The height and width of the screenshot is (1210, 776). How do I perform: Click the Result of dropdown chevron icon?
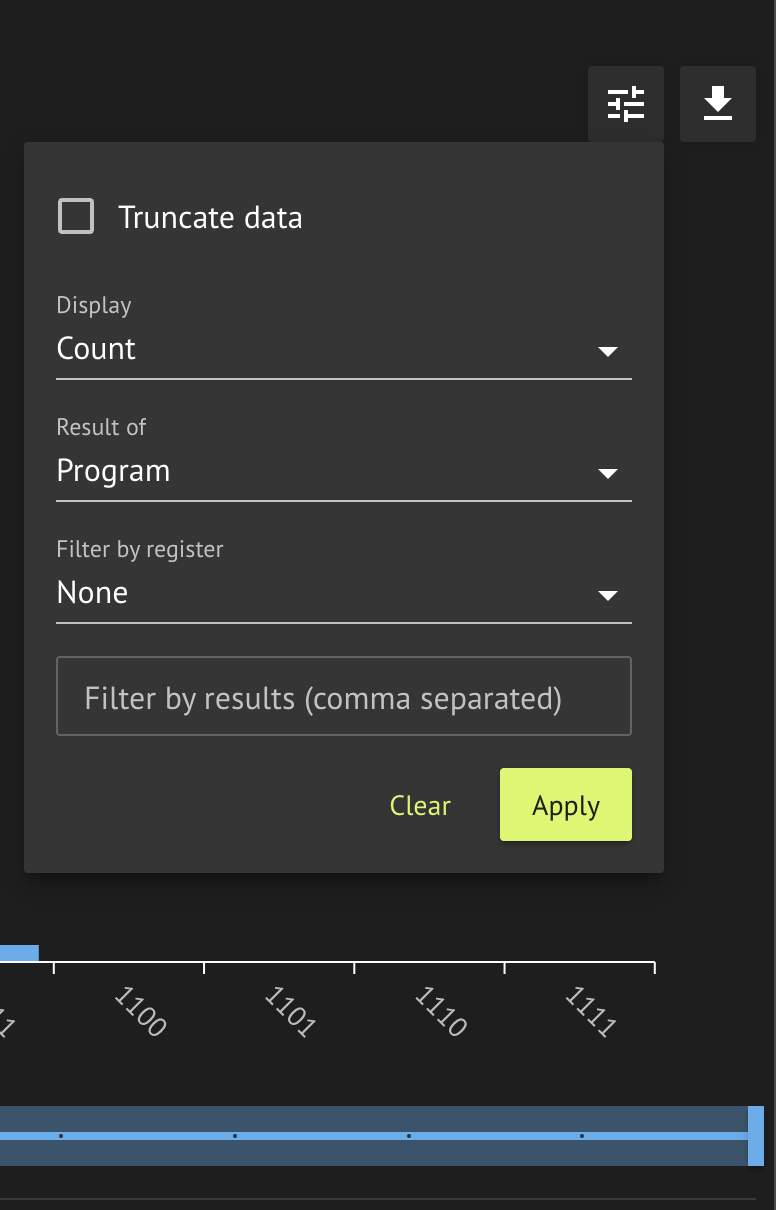(609, 473)
